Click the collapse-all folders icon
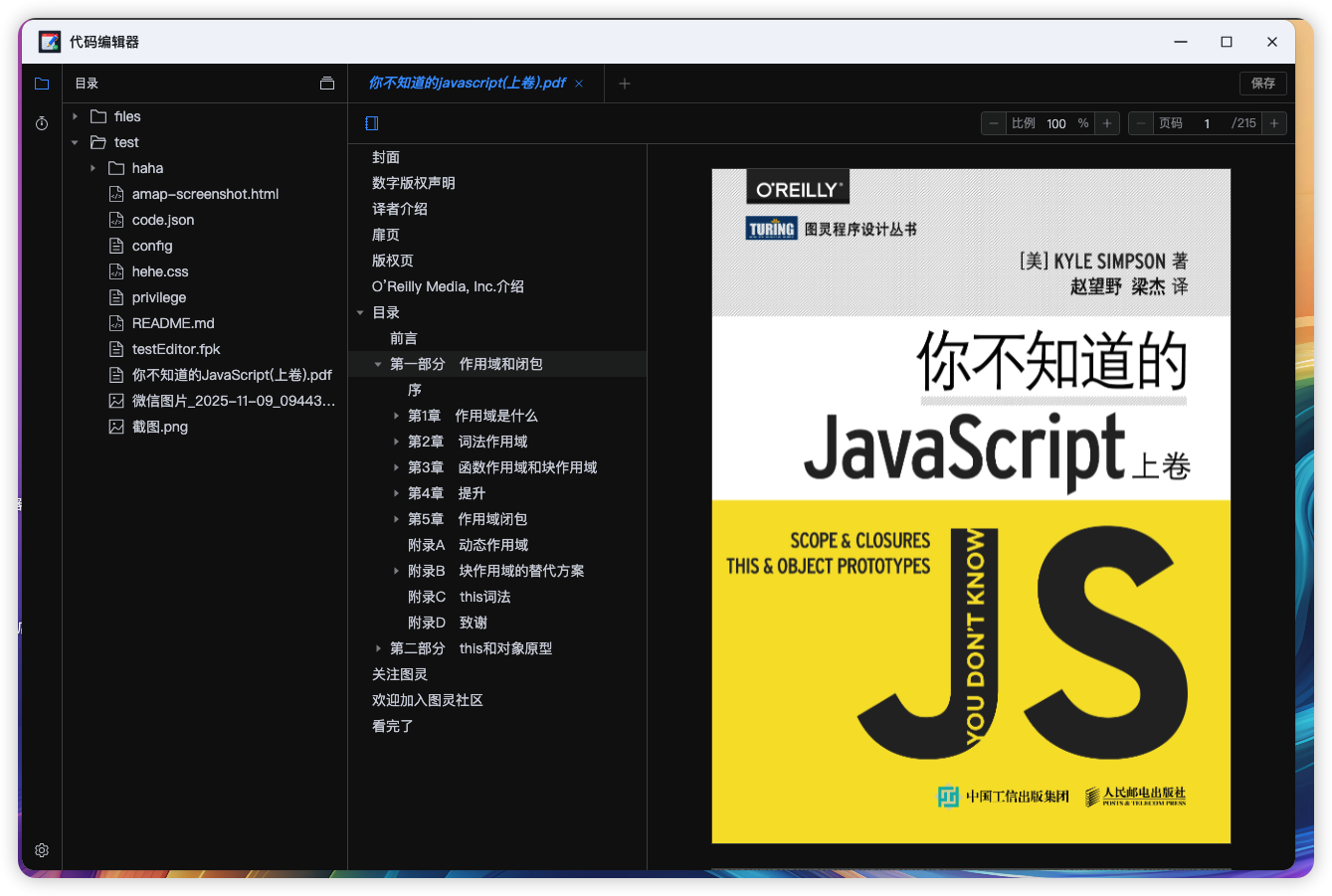 tap(327, 84)
